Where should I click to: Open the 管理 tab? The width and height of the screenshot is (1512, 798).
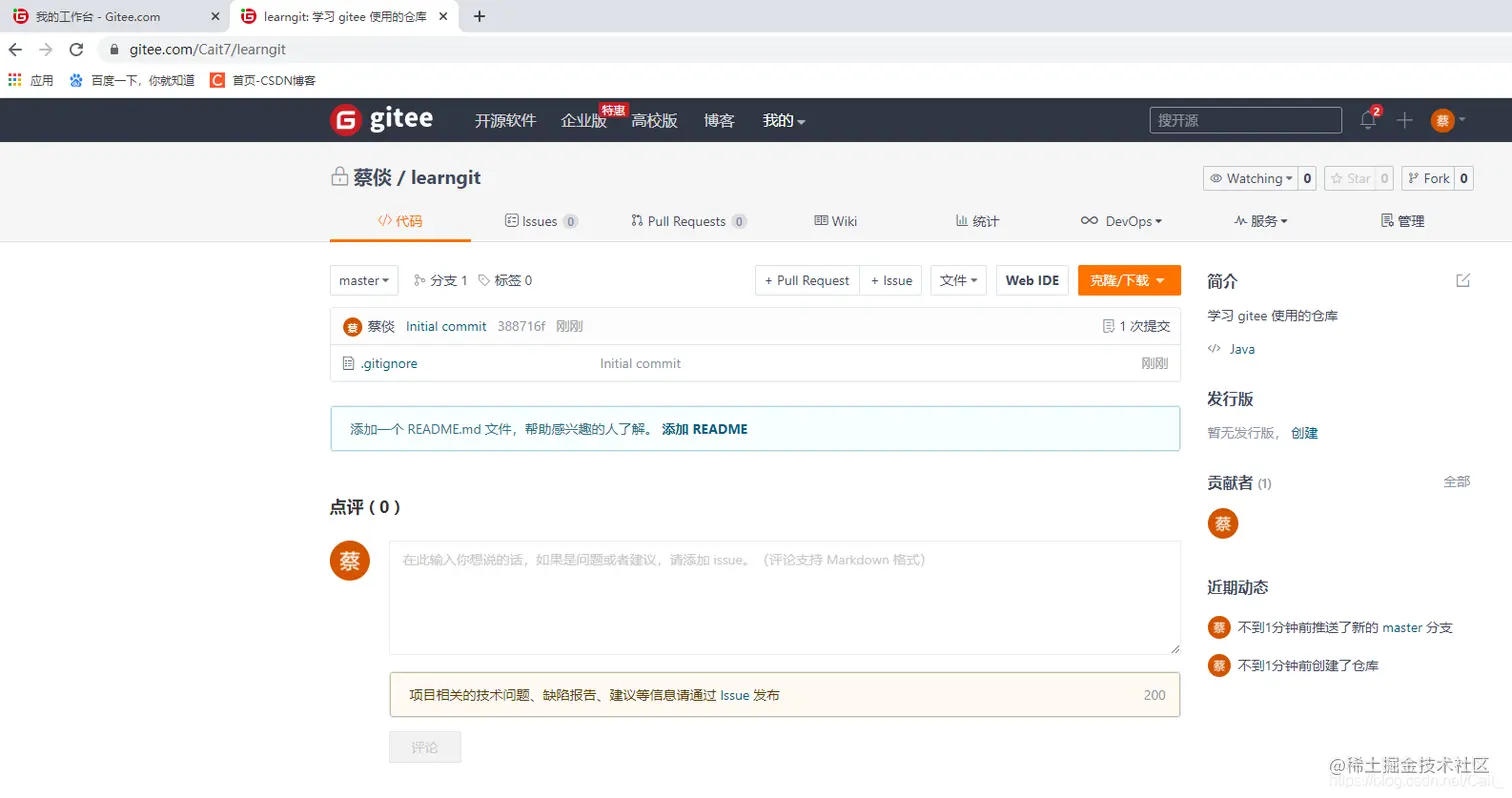point(1402,221)
